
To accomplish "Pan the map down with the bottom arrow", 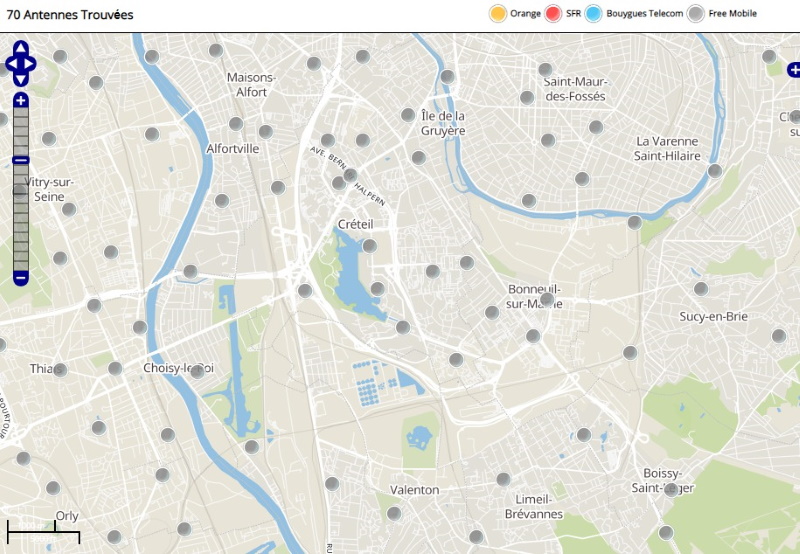I will point(21,79).
